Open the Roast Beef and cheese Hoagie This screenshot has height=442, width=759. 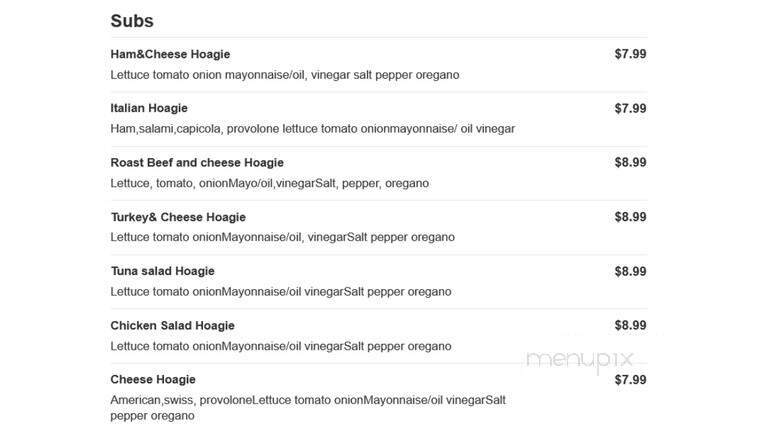click(197, 163)
